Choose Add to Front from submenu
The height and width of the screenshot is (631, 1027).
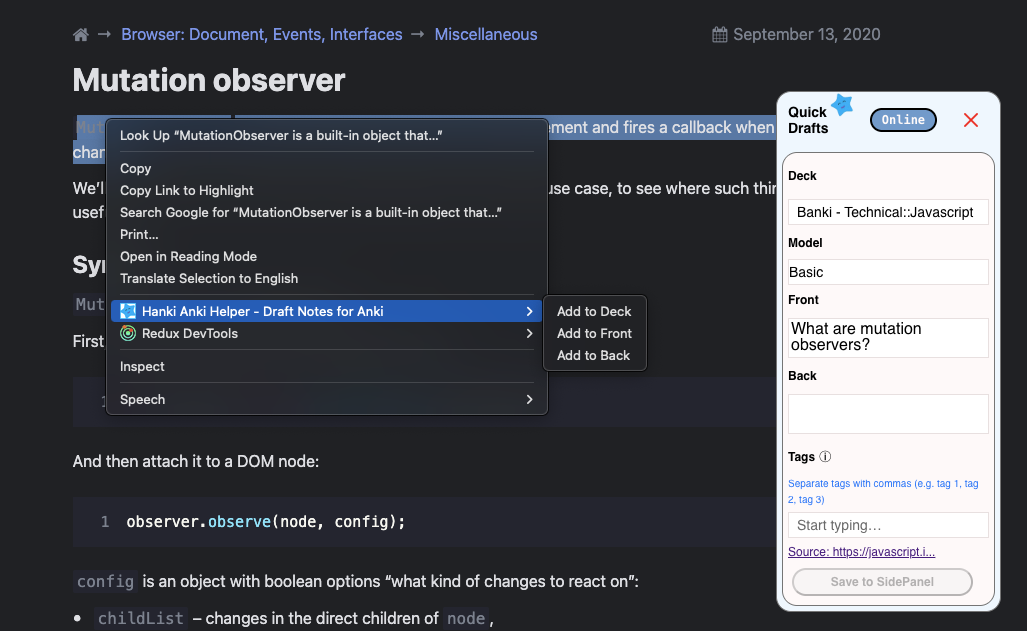point(594,334)
